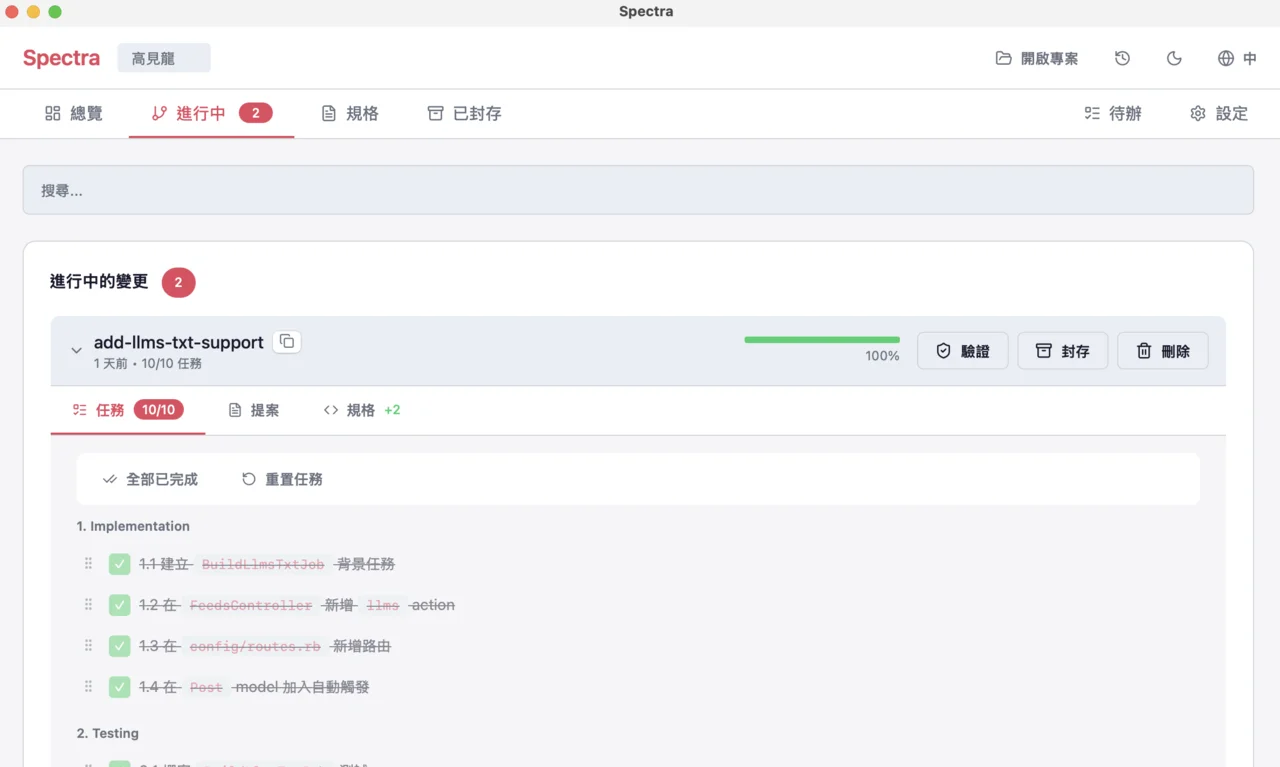Image resolution: width=1280 pixels, height=767 pixels.
Task: Click the 重置任務 reset icon
Action: (249, 479)
